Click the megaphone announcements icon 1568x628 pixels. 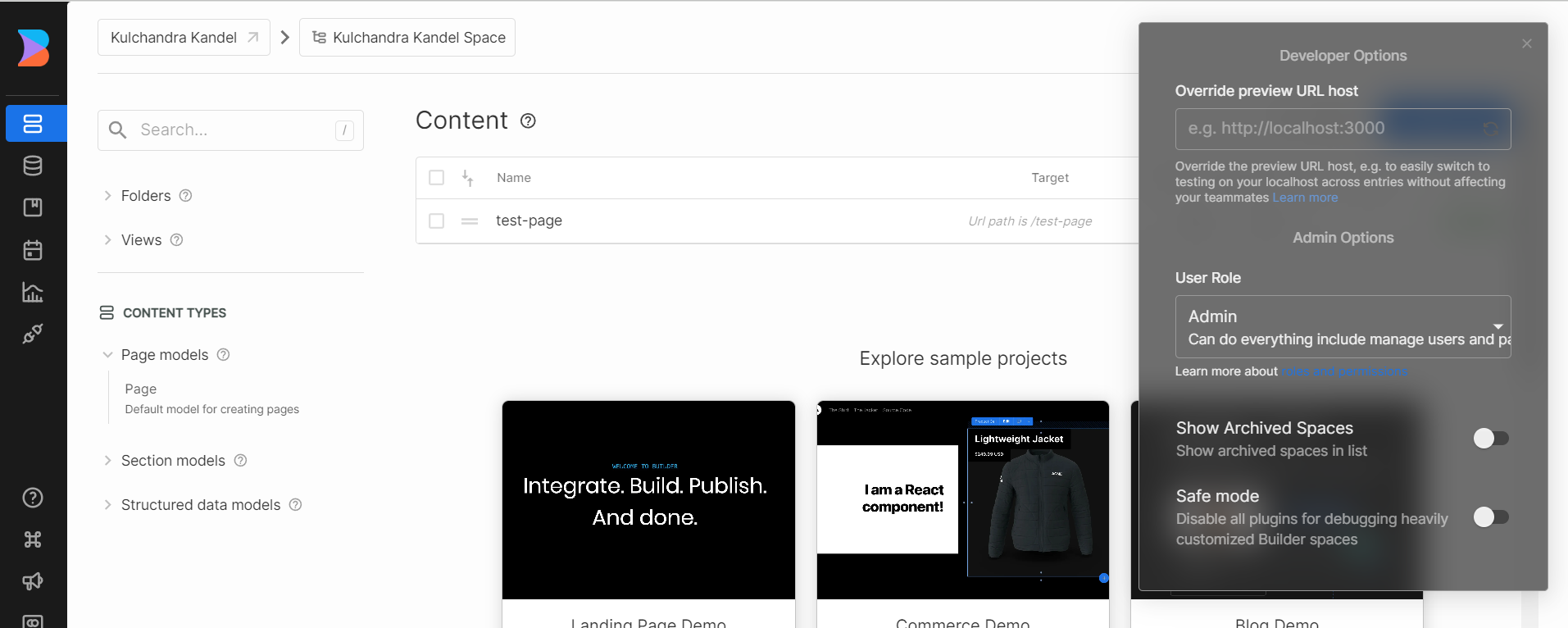pos(33,581)
